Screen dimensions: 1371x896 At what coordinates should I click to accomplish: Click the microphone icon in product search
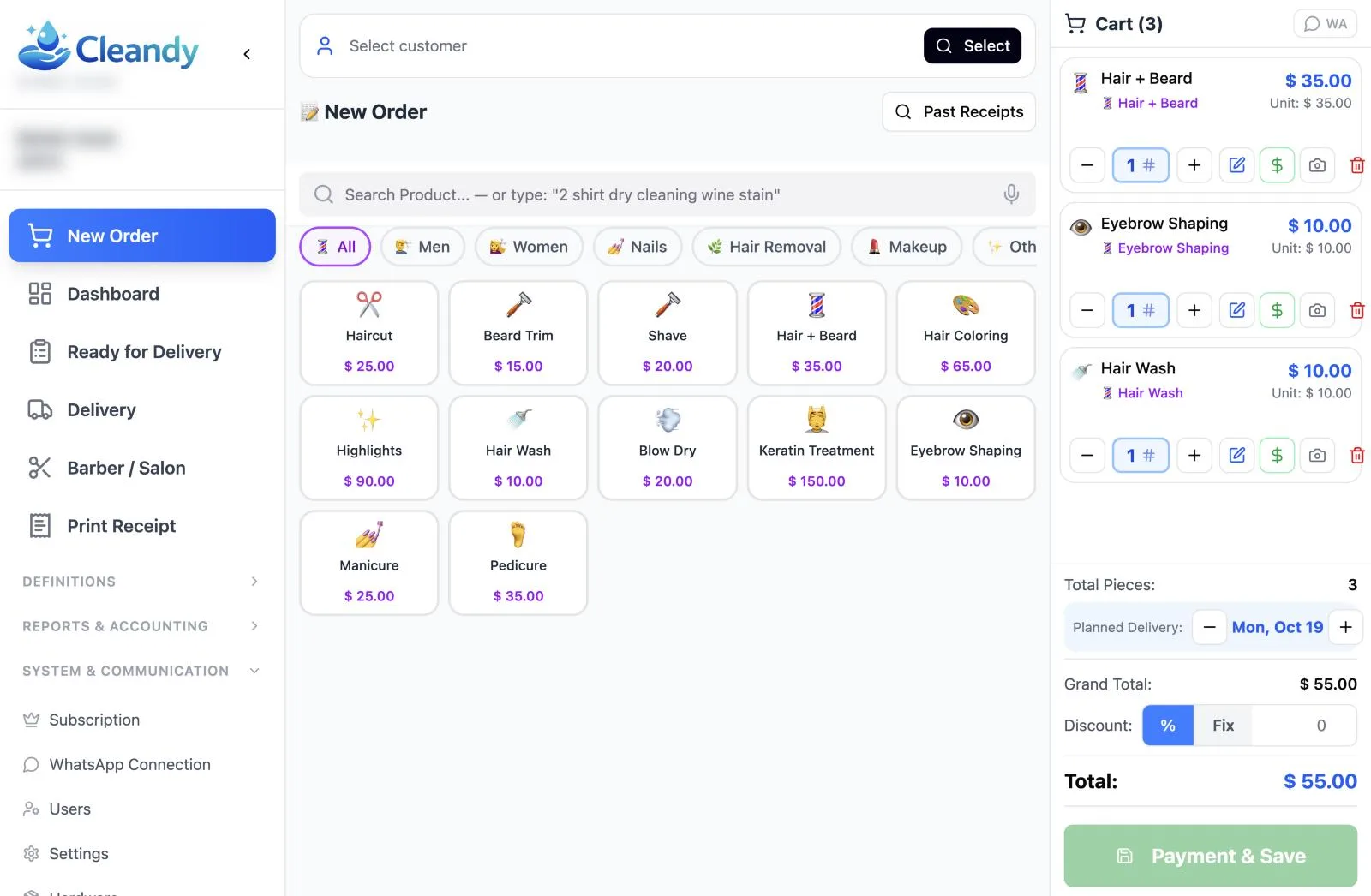(1011, 194)
